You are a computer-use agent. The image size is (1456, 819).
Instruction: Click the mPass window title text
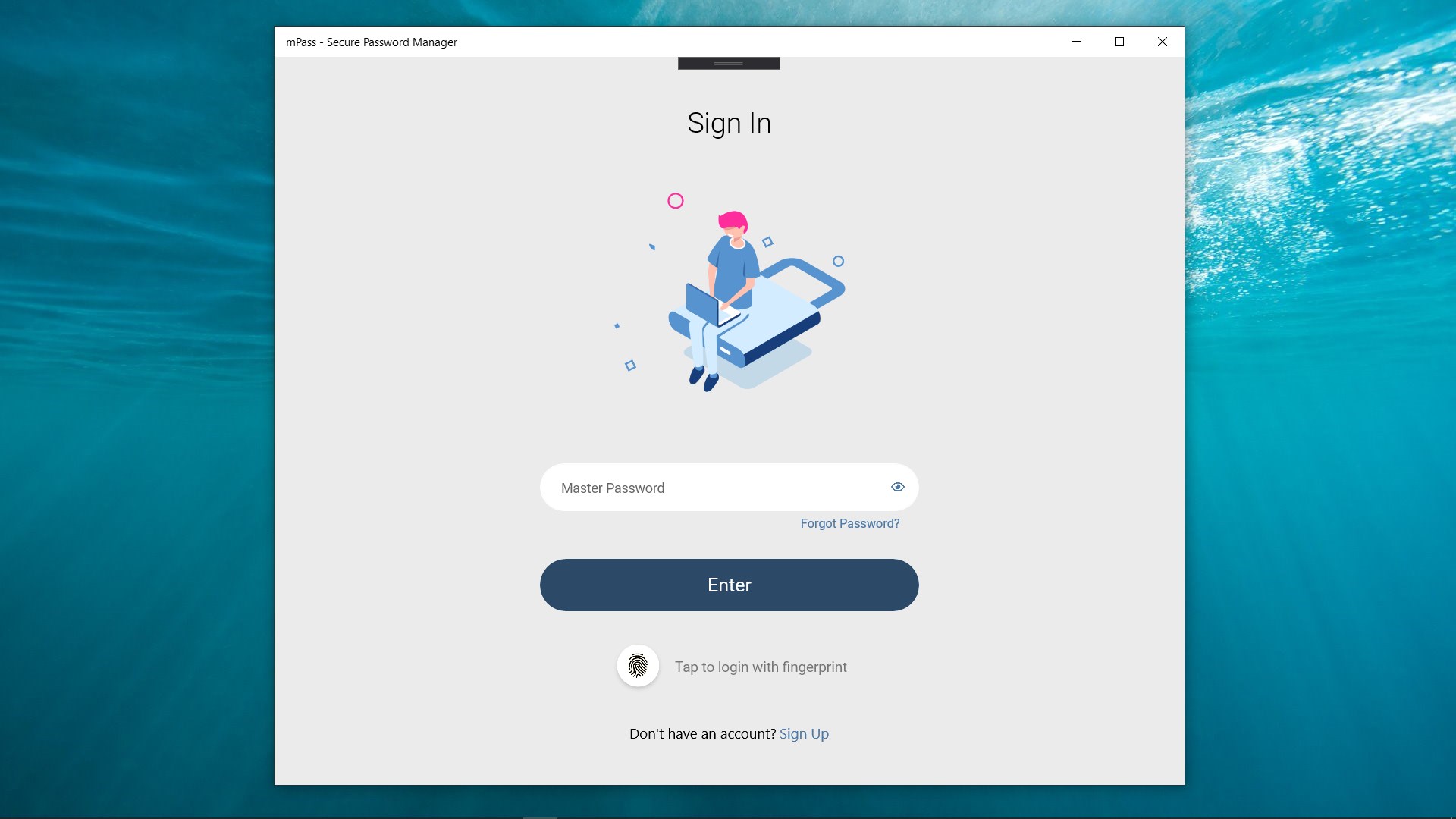(x=372, y=42)
